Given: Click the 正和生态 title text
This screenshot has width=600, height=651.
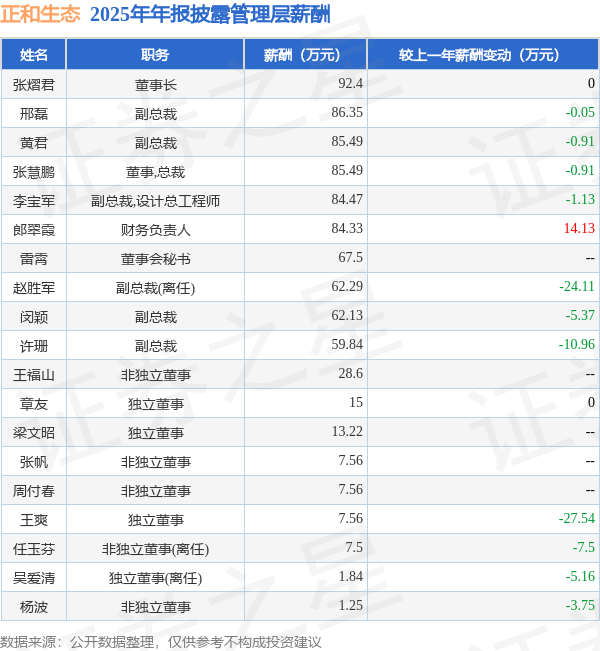Looking at the screenshot, I should (x=40, y=14).
